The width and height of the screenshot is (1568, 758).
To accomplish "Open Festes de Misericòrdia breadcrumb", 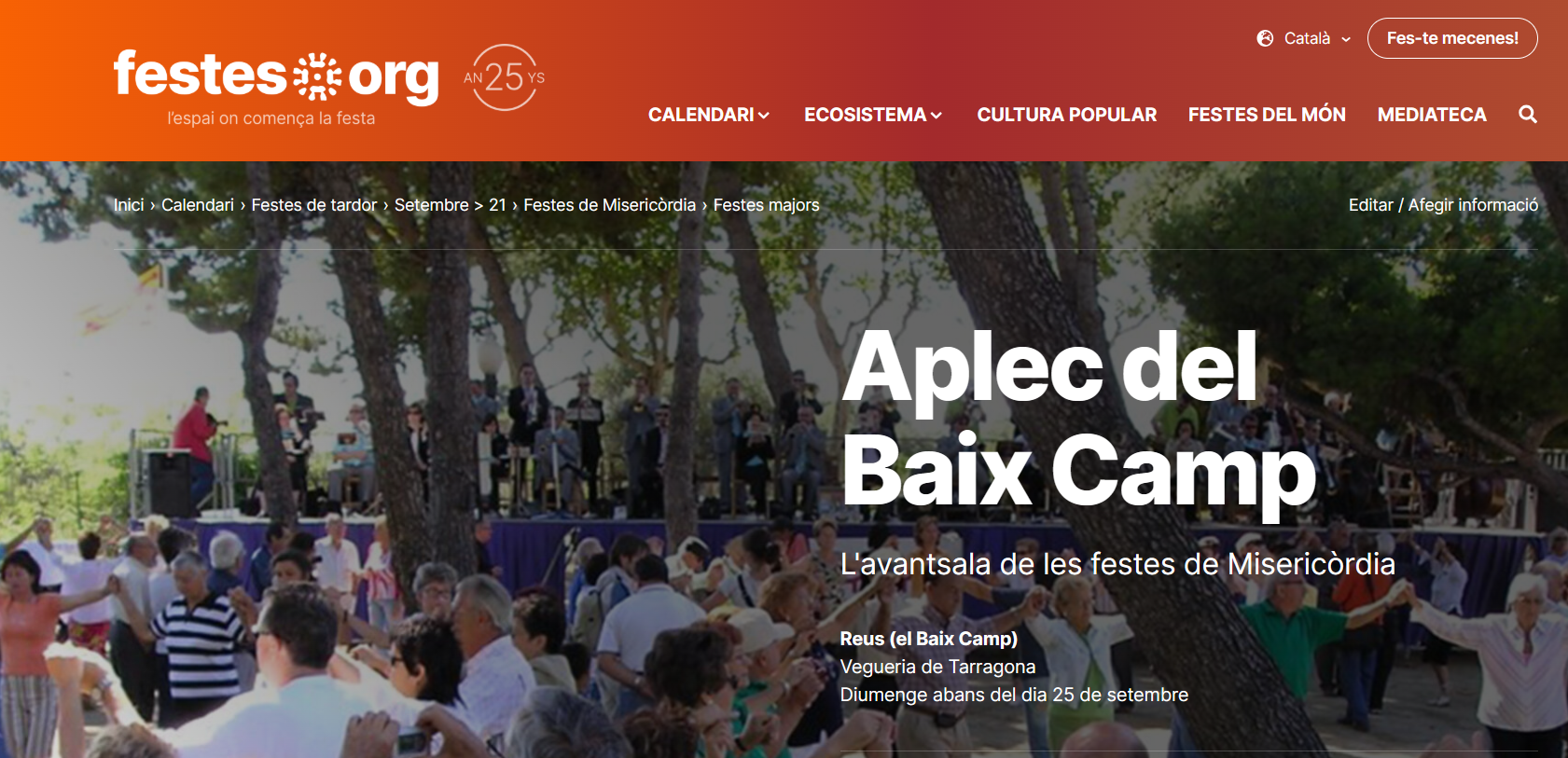I will (610, 205).
